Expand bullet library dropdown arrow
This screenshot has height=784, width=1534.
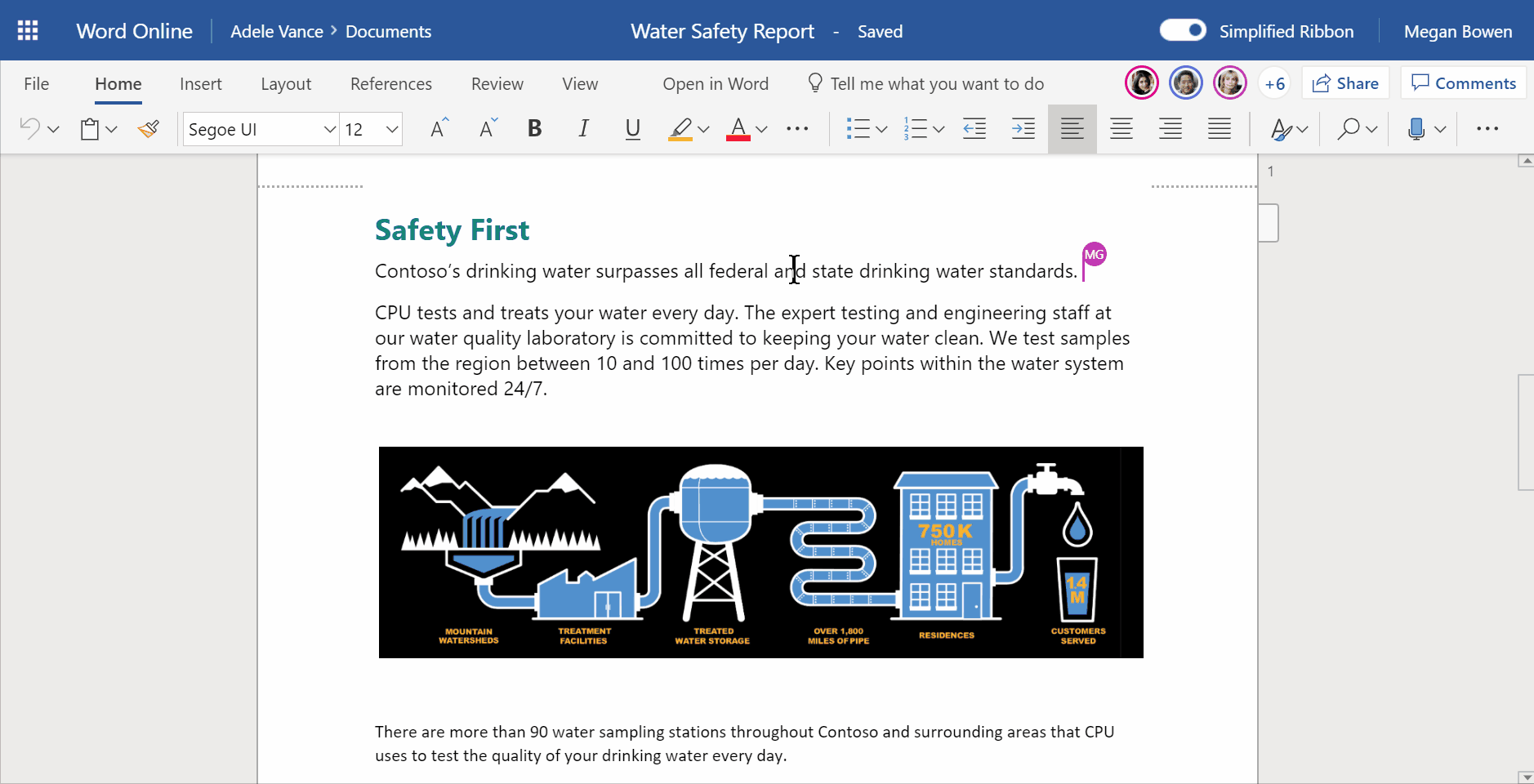pos(881,129)
